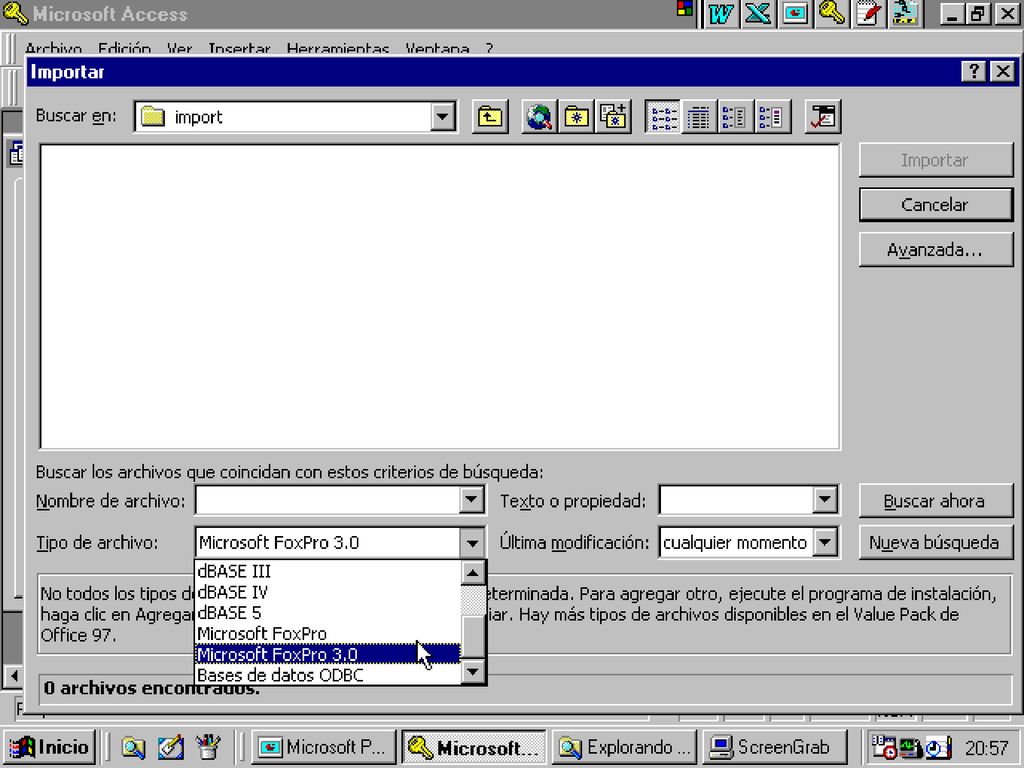Expand the Texto o propiedad dropdown arrow
This screenshot has height=768, width=1024.
point(825,501)
